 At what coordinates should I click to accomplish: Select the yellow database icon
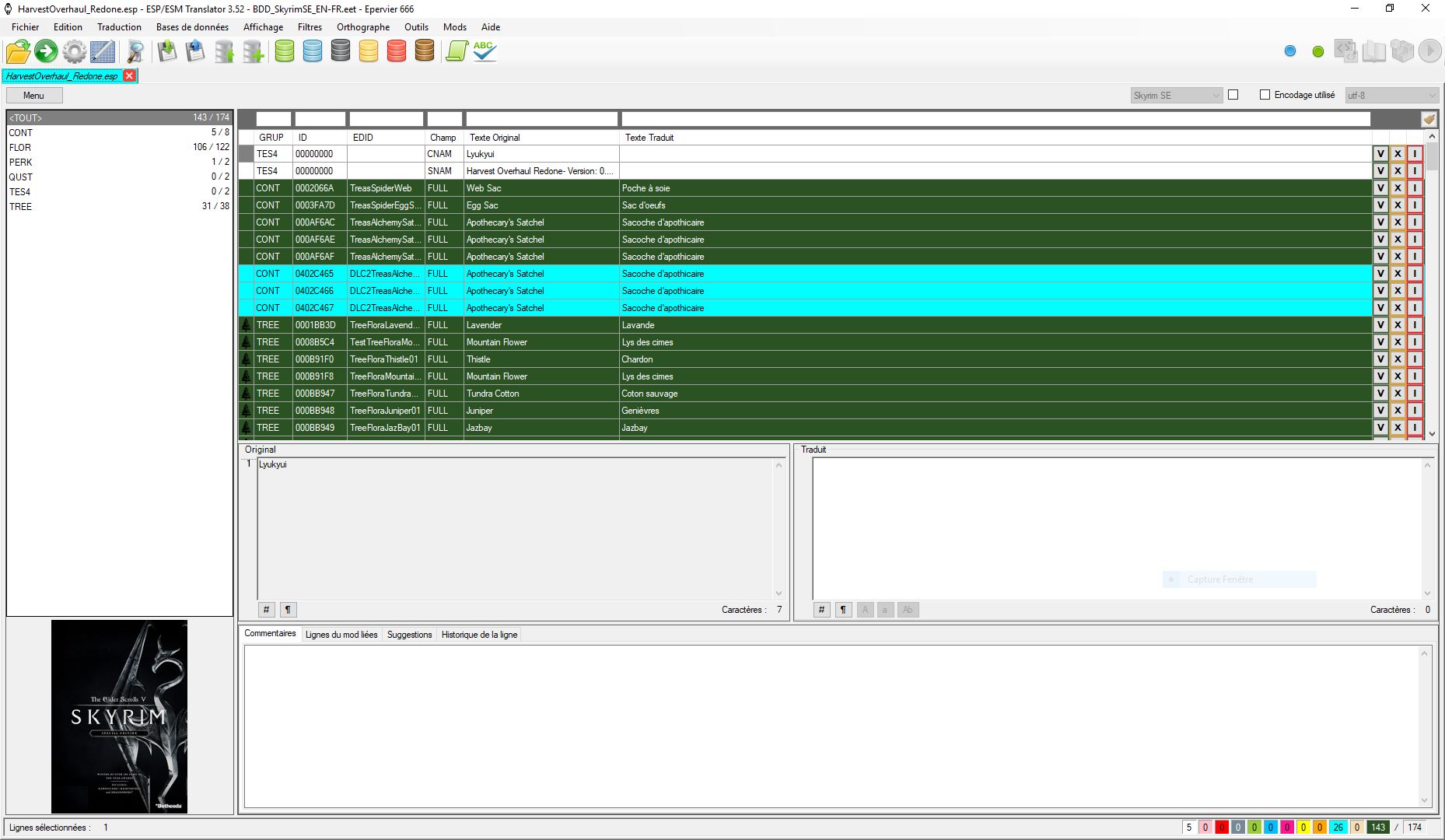(369, 52)
